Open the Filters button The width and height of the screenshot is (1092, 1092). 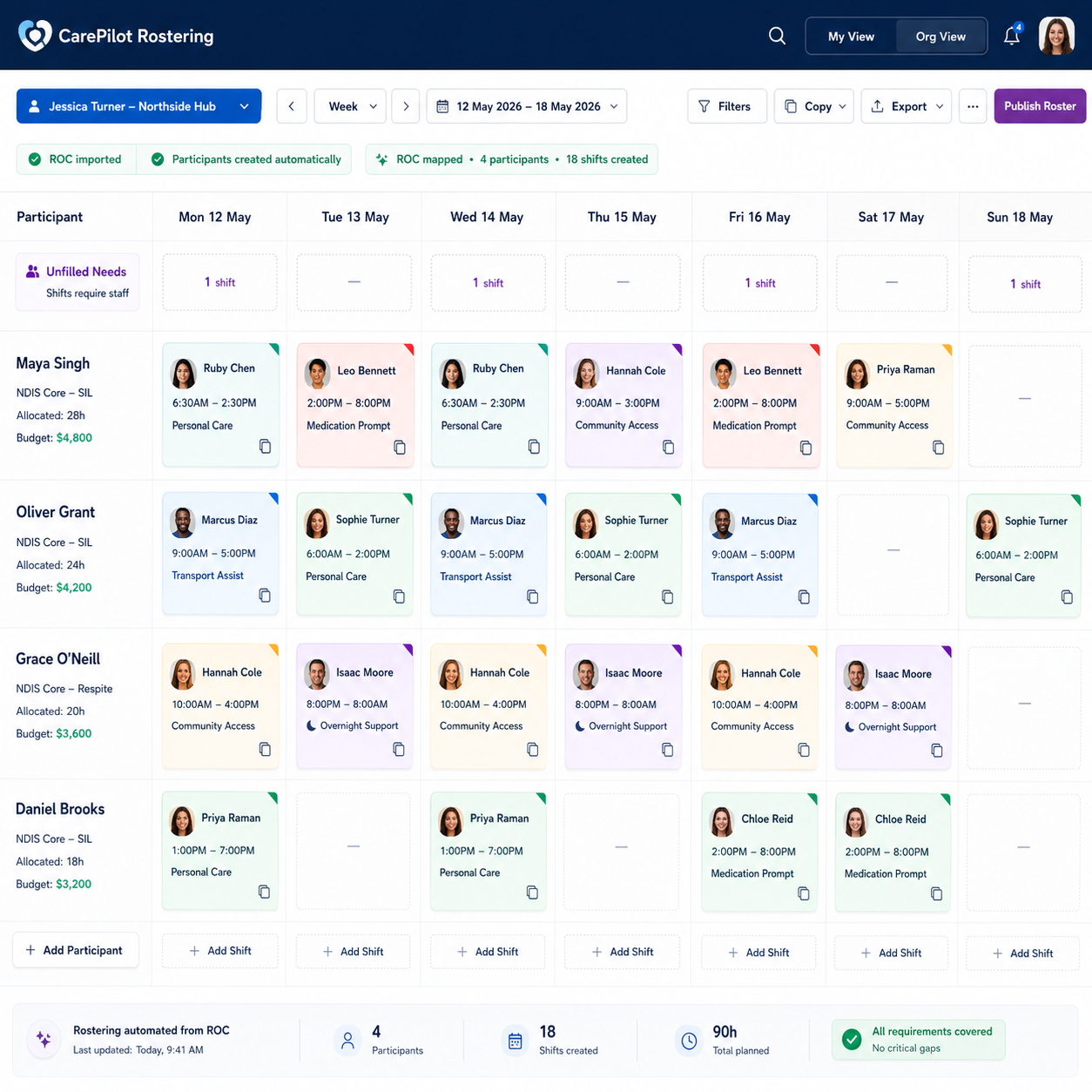coord(726,106)
